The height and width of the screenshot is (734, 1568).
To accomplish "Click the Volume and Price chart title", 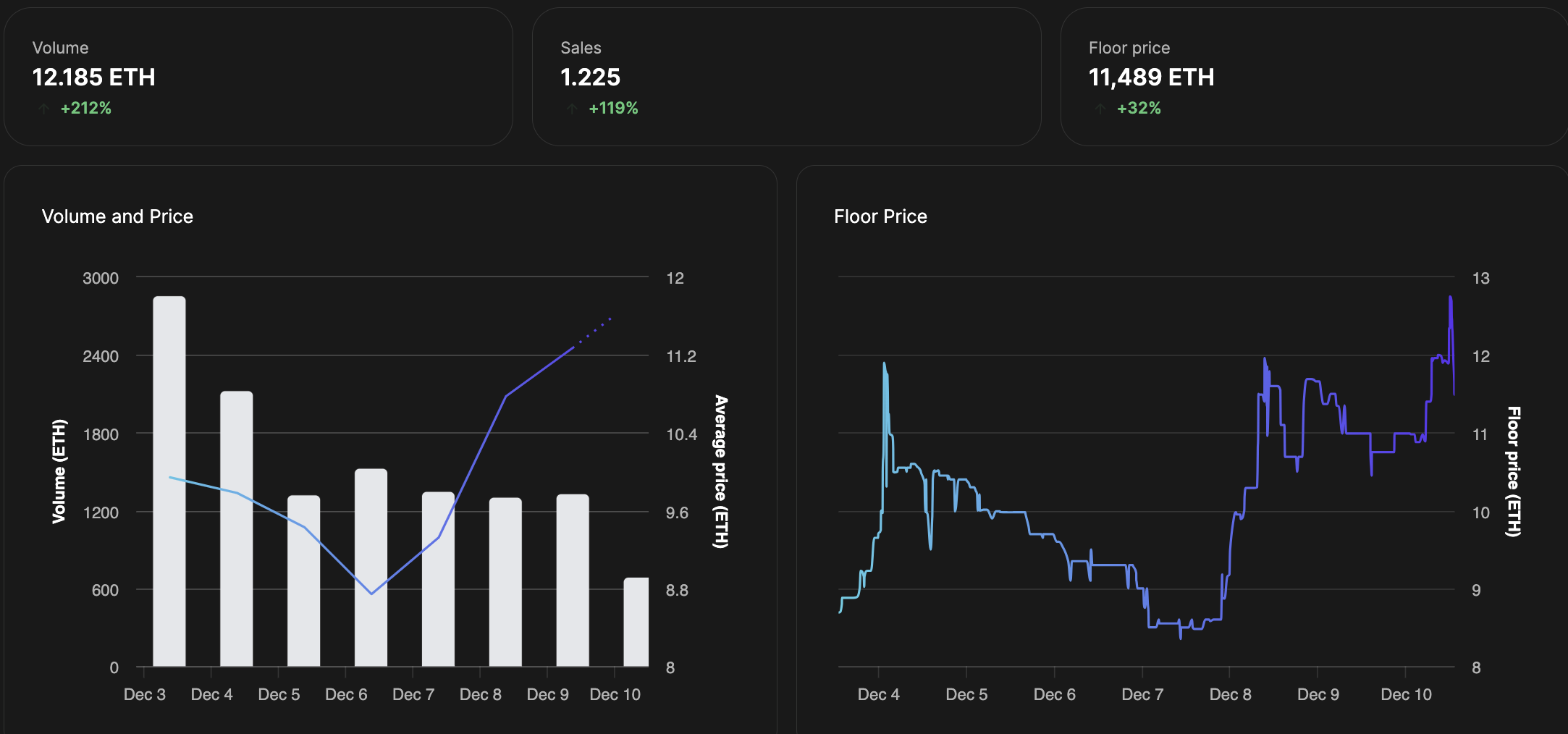I will (x=117, y=216).
